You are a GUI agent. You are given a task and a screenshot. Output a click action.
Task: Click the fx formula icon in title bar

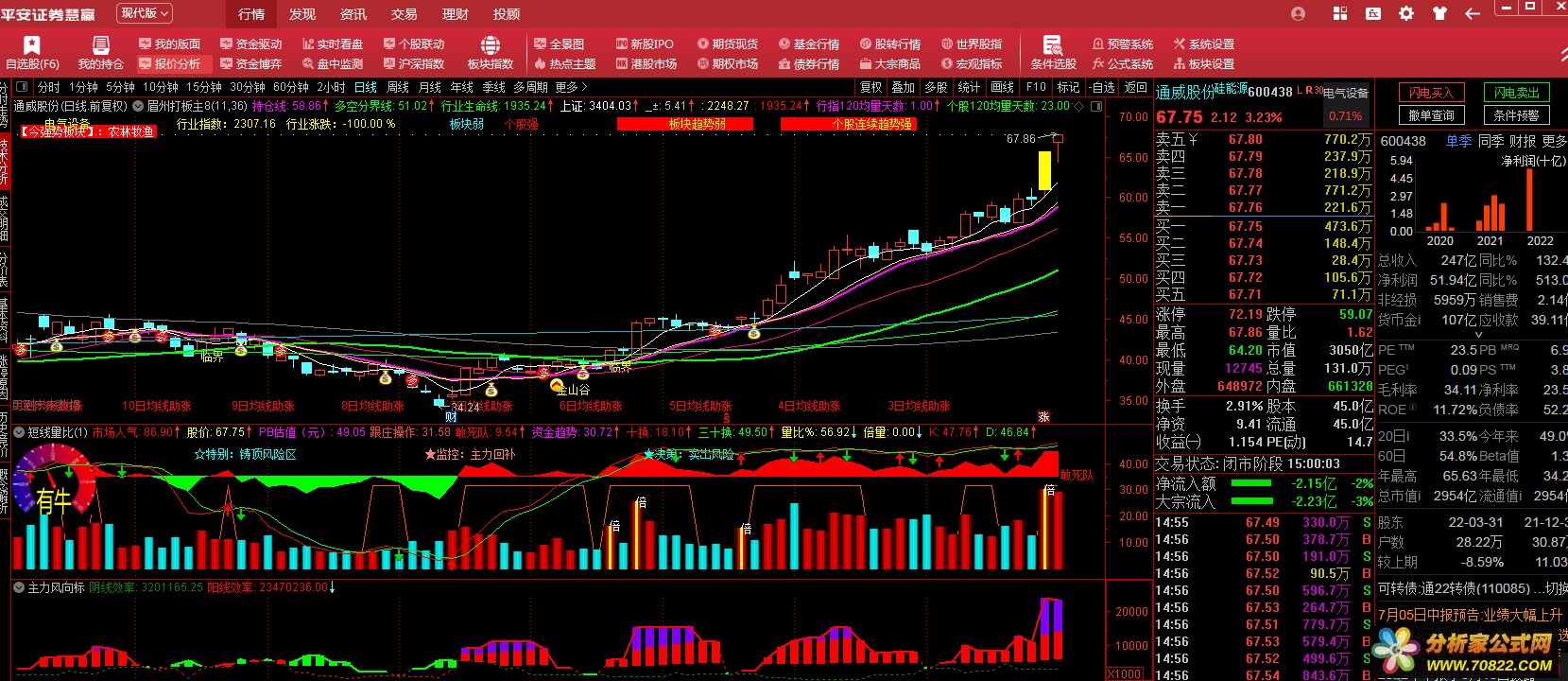(x=1373, y=13)
